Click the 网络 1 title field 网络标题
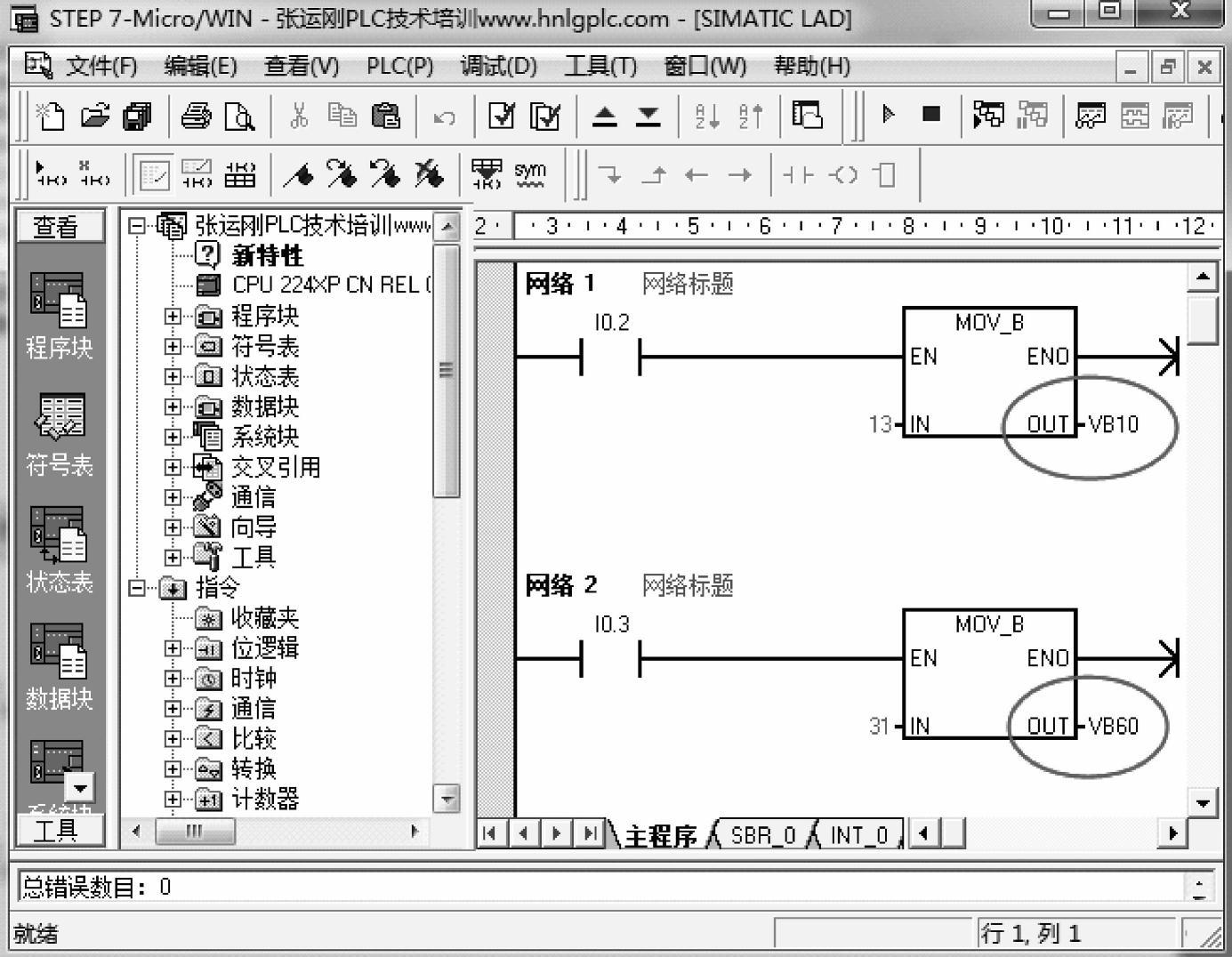Viewport: 1232px width, 957px height. 688,285
